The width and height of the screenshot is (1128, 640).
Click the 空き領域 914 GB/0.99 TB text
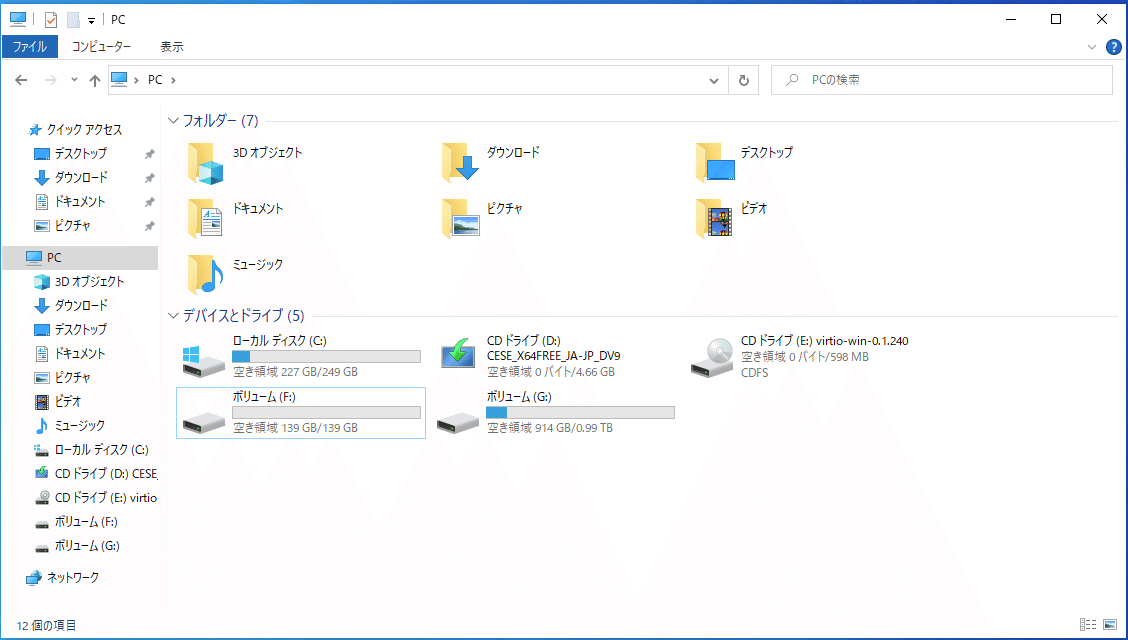click(550, 428)
